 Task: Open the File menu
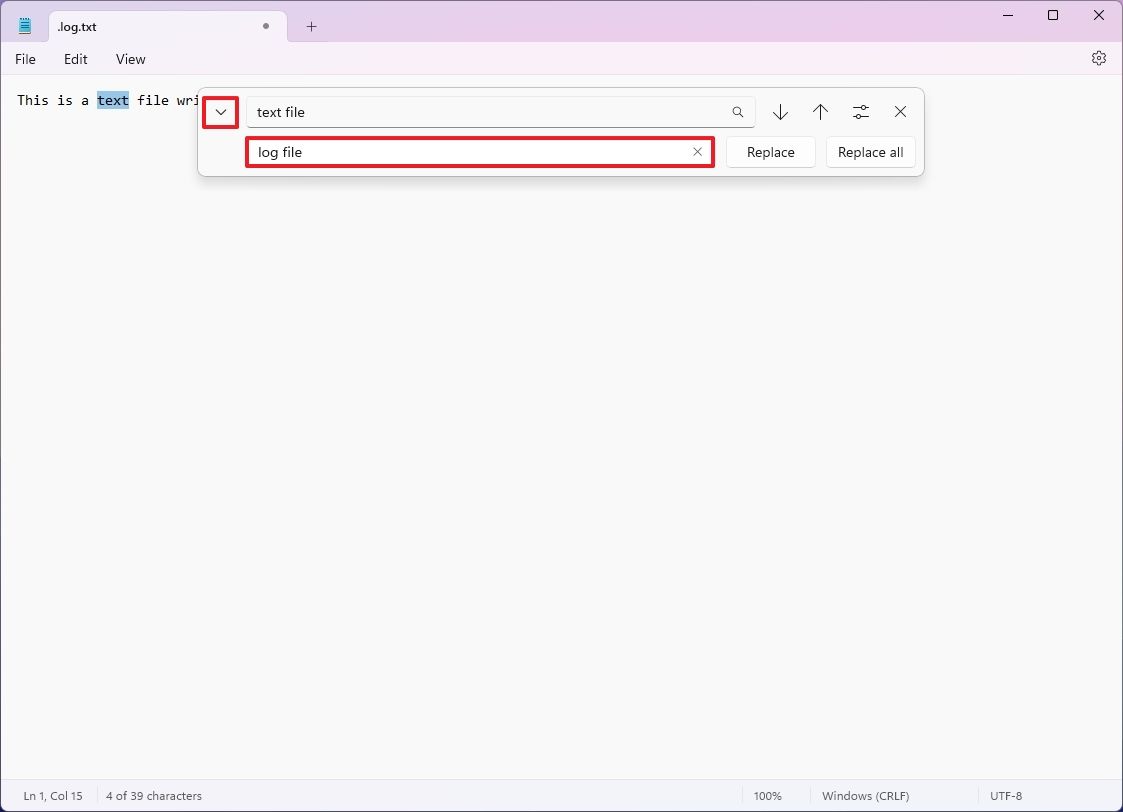[25, 59]
